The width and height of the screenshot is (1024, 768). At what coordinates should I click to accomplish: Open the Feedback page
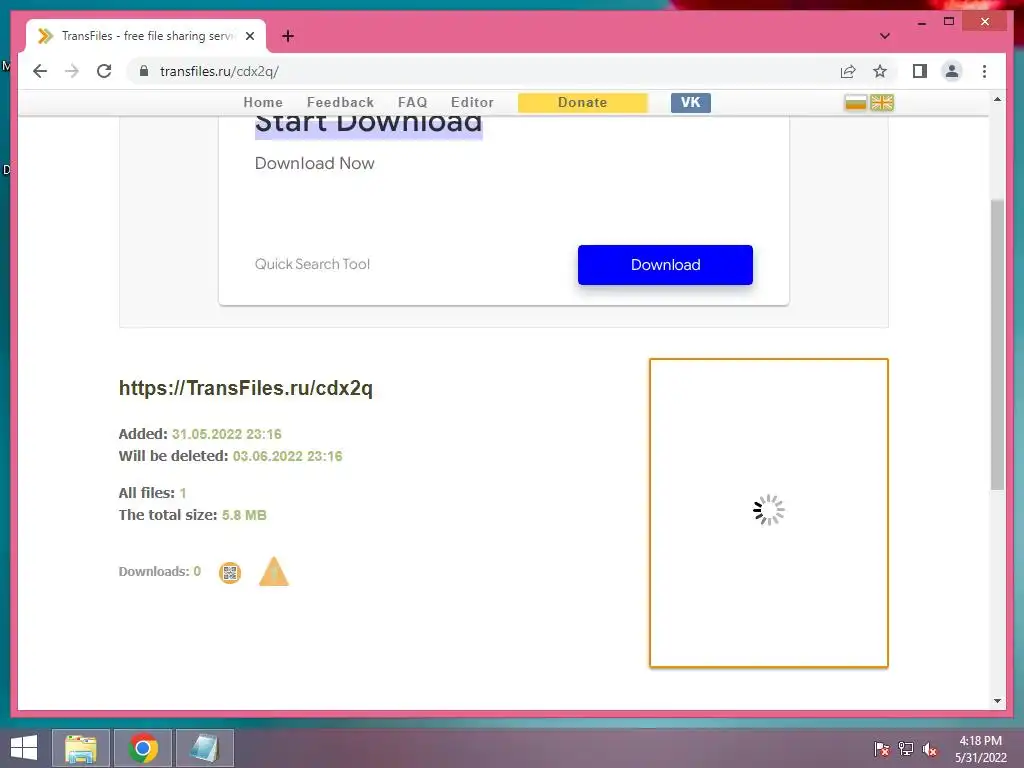[x=340, y=103]
